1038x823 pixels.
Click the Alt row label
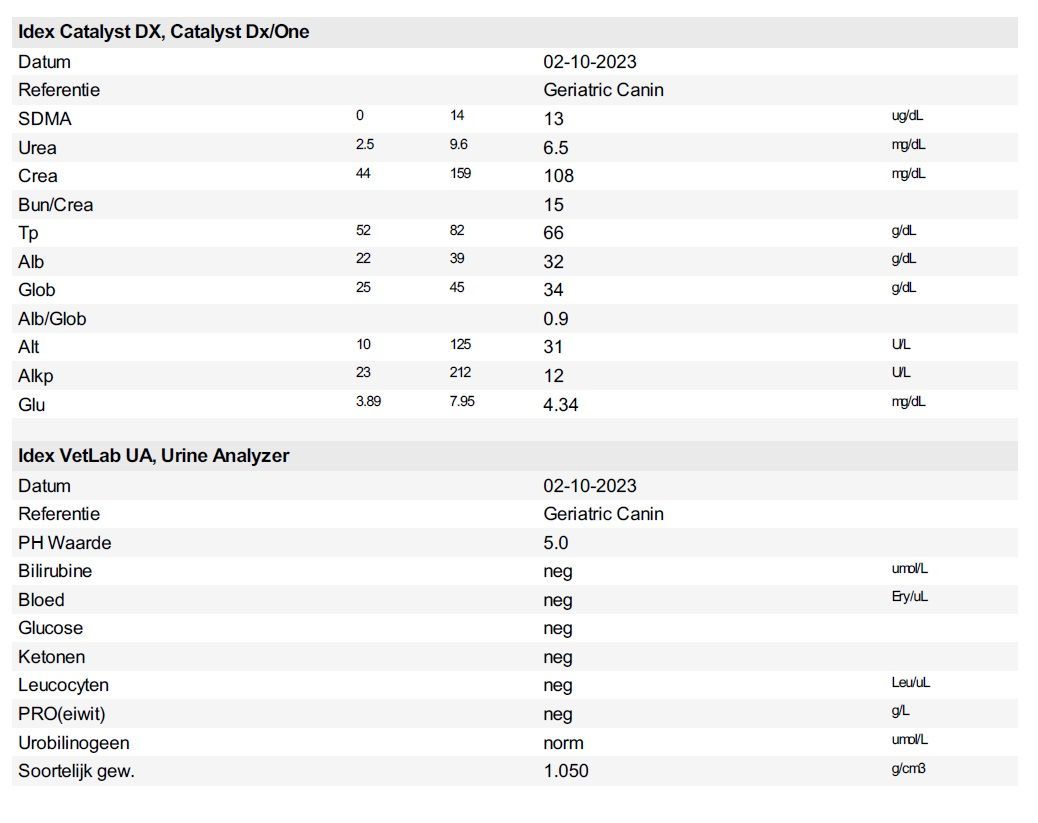point(28,346)
